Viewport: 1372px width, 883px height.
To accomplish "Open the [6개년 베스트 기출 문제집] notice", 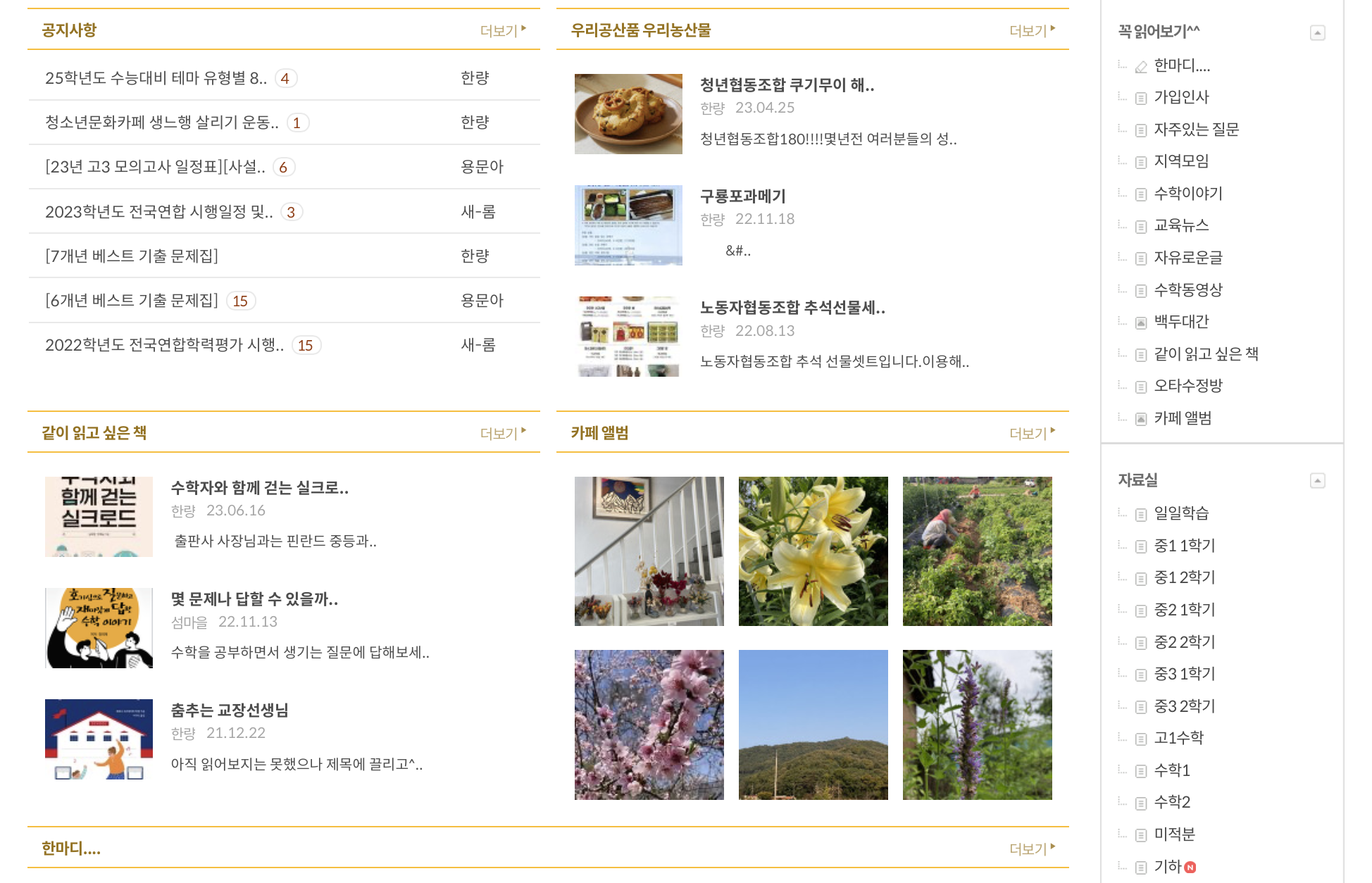I will coord(132,301).
